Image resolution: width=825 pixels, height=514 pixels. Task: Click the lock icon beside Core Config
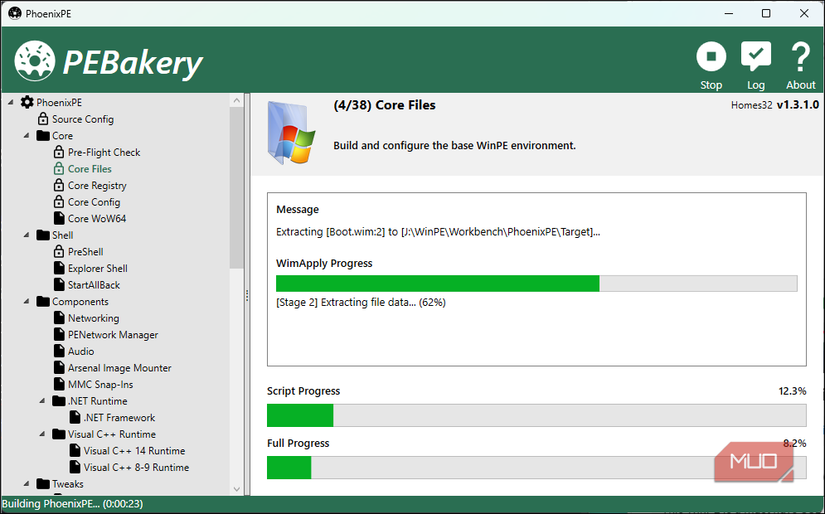tap(59, 202)
